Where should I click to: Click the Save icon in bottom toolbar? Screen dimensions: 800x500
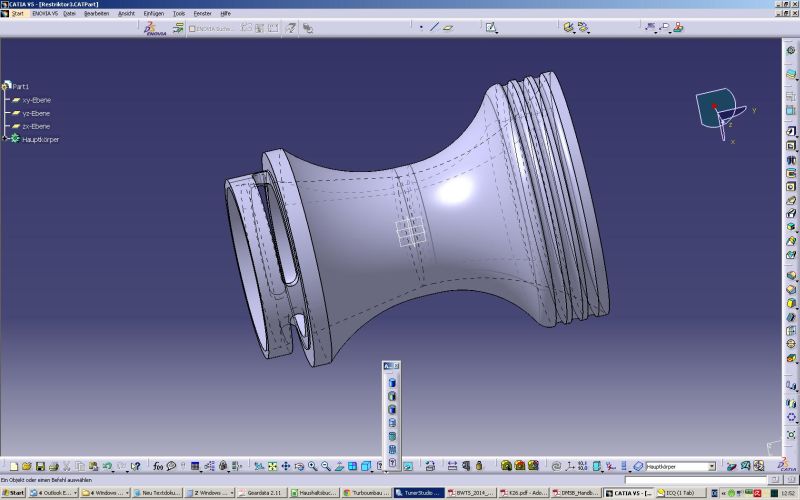click(40, 467)
